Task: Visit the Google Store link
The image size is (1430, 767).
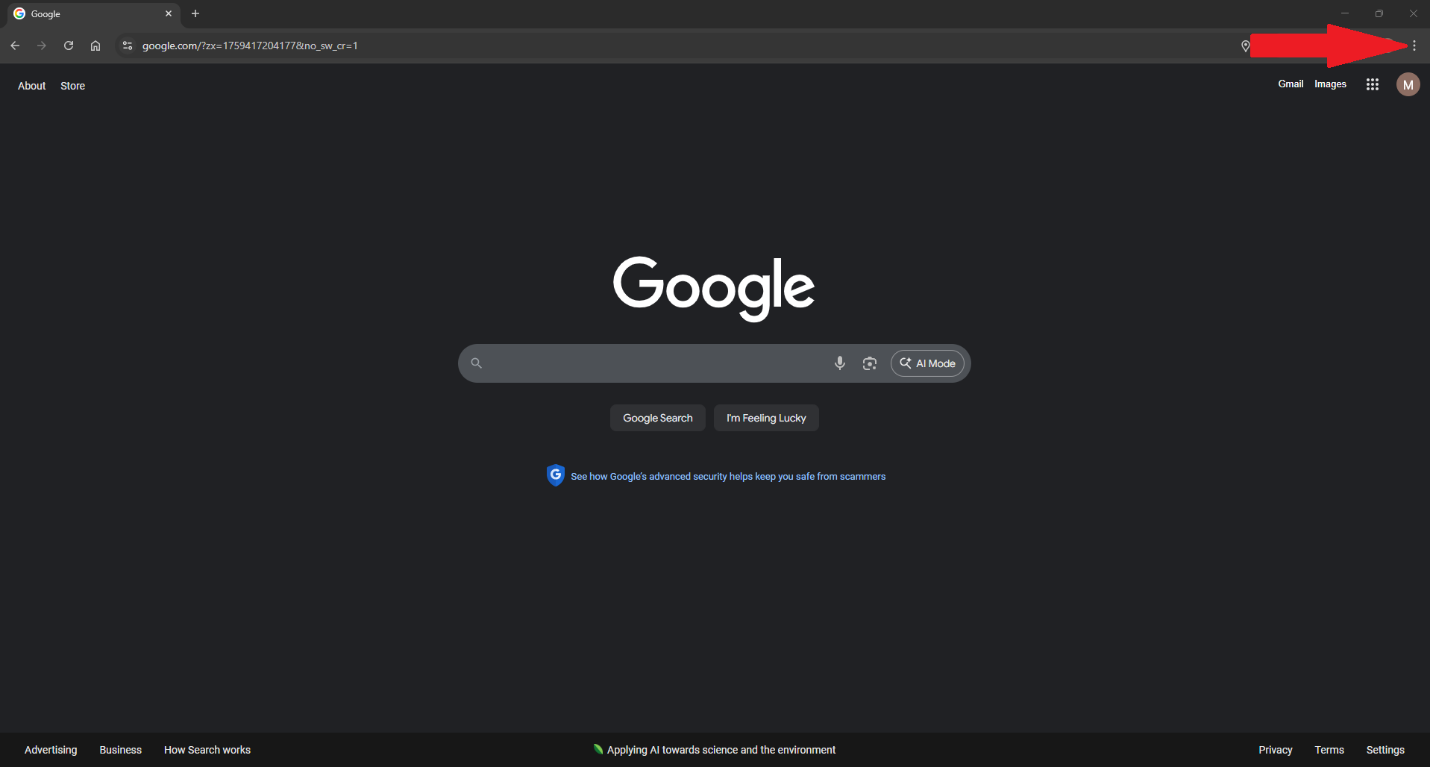Action: click(73, 86)
